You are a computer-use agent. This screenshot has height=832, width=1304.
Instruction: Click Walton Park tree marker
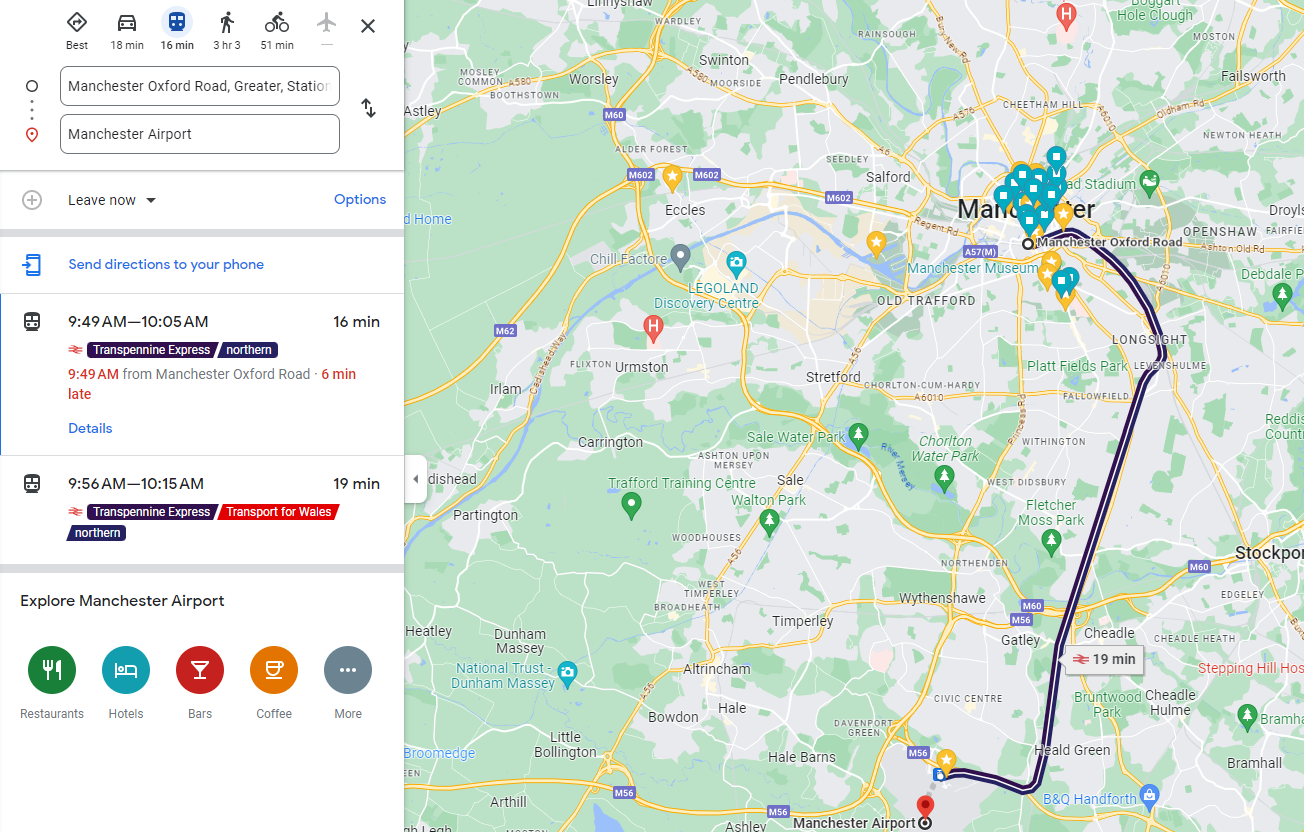(x=769, y=521)
